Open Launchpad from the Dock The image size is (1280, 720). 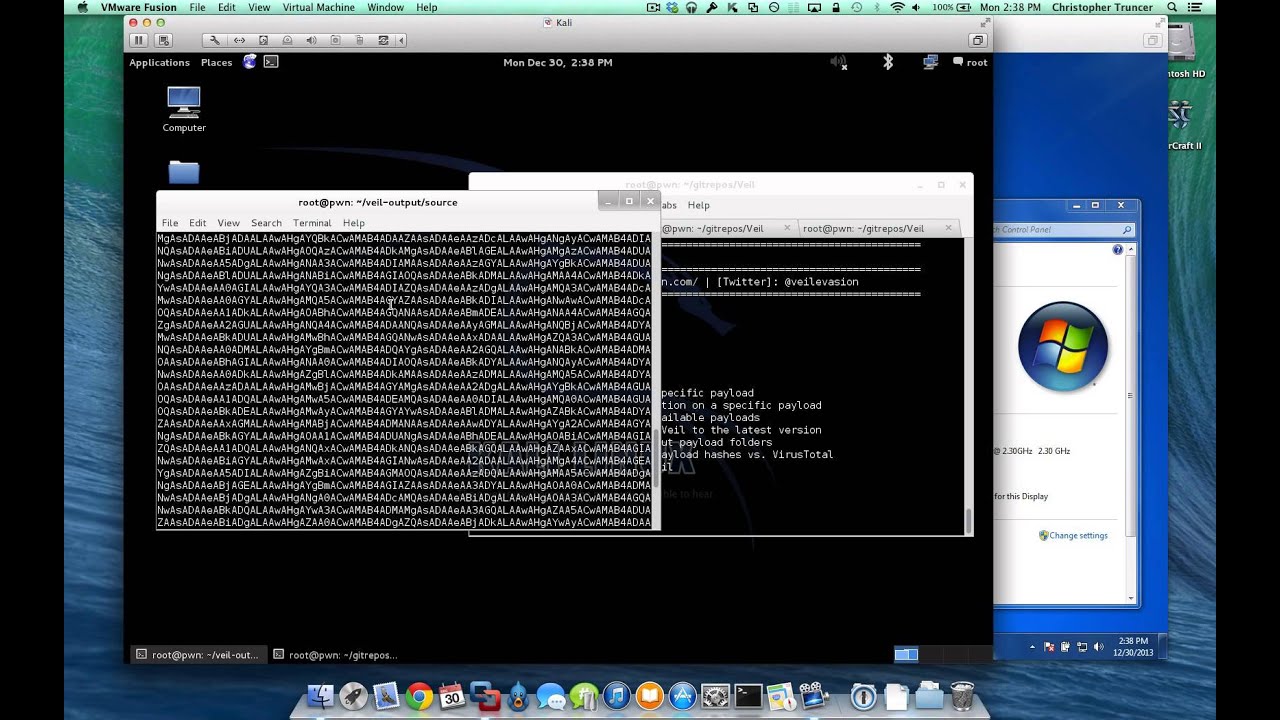point(353,695)
